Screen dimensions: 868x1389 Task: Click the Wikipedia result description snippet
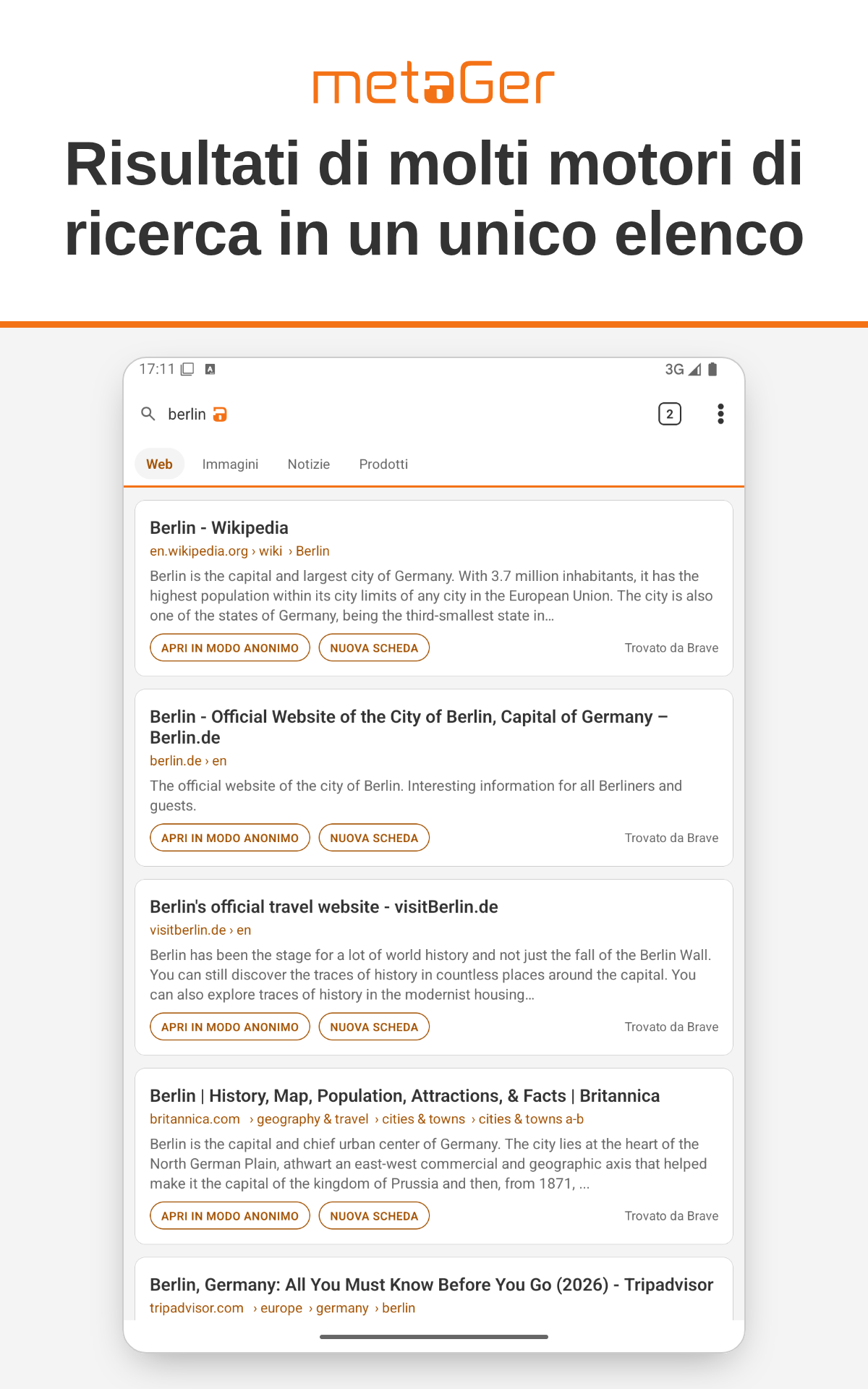pyautogui.click(x=432, y=595)
